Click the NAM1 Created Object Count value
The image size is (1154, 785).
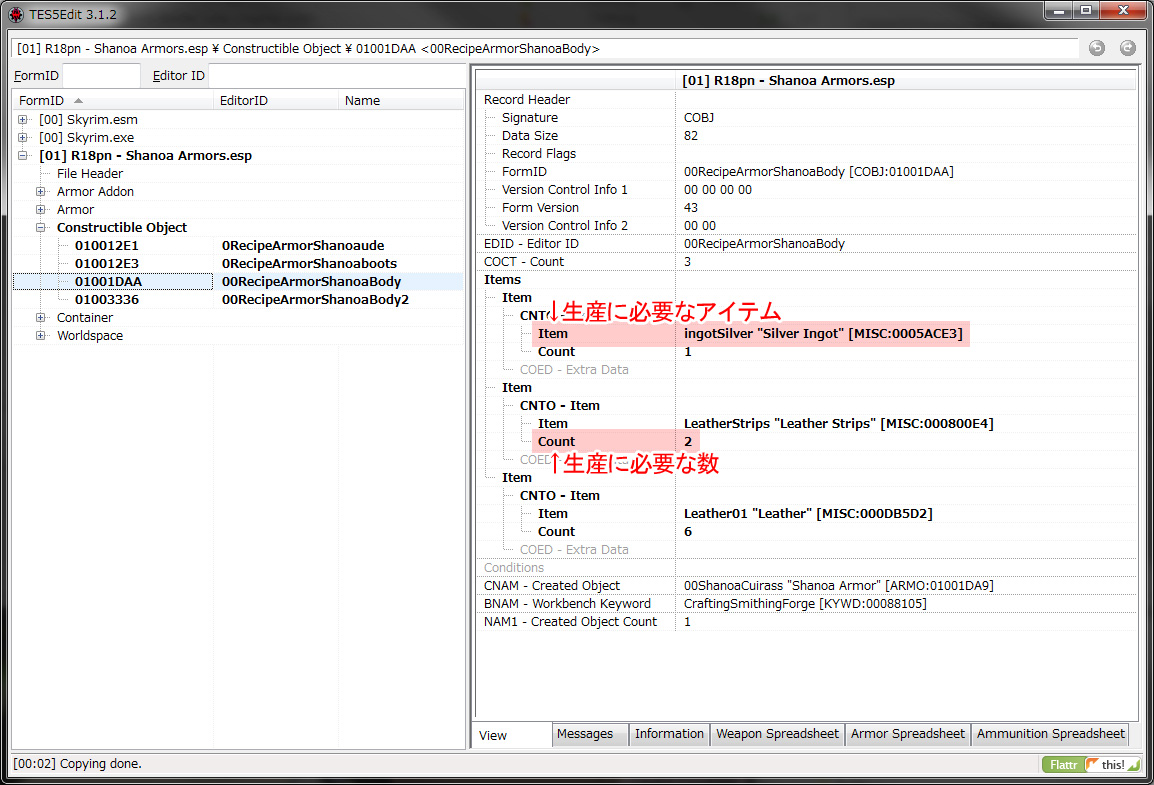point(687,622)
